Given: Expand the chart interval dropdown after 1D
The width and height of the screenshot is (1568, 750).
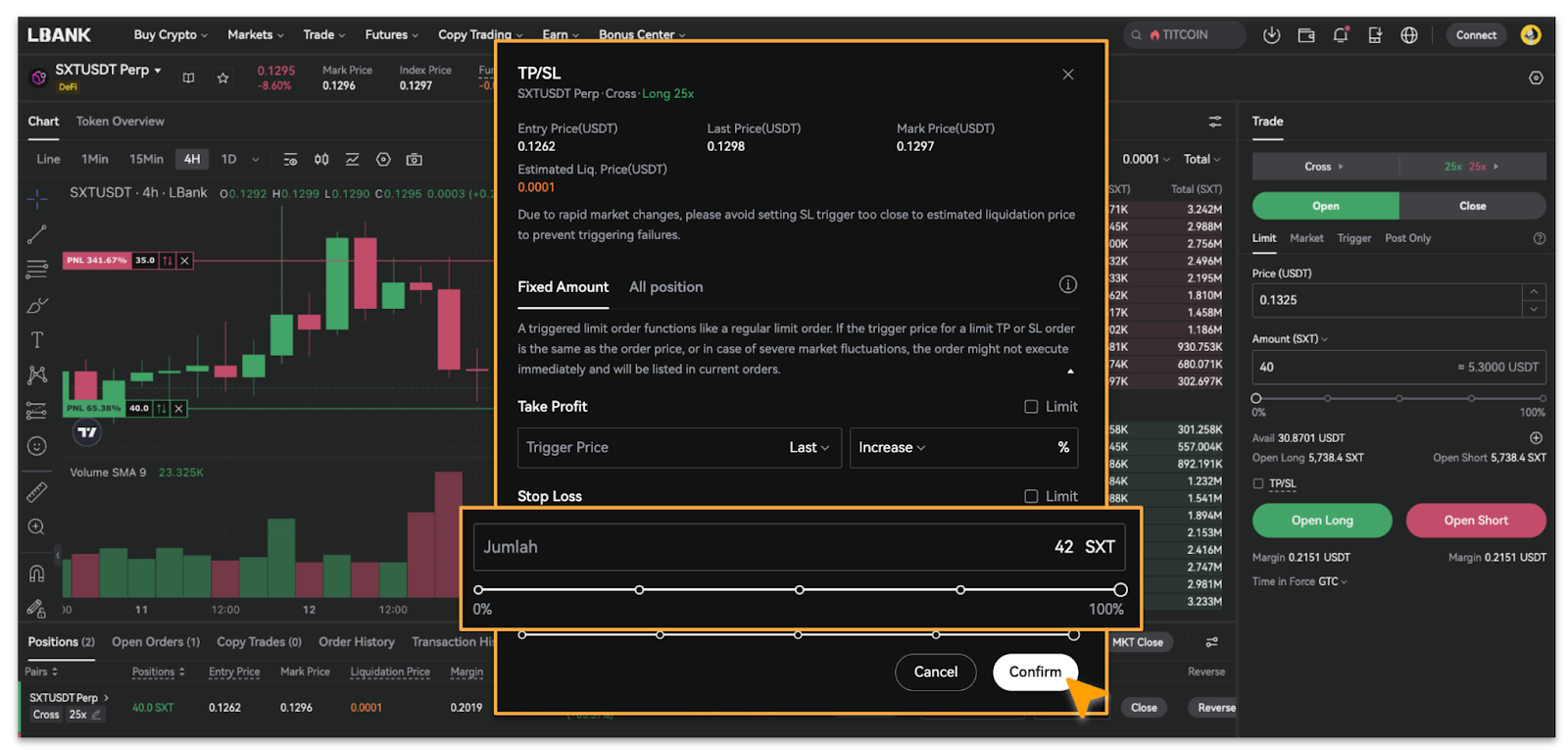Looking at the screenshot, I should (256, 159).
